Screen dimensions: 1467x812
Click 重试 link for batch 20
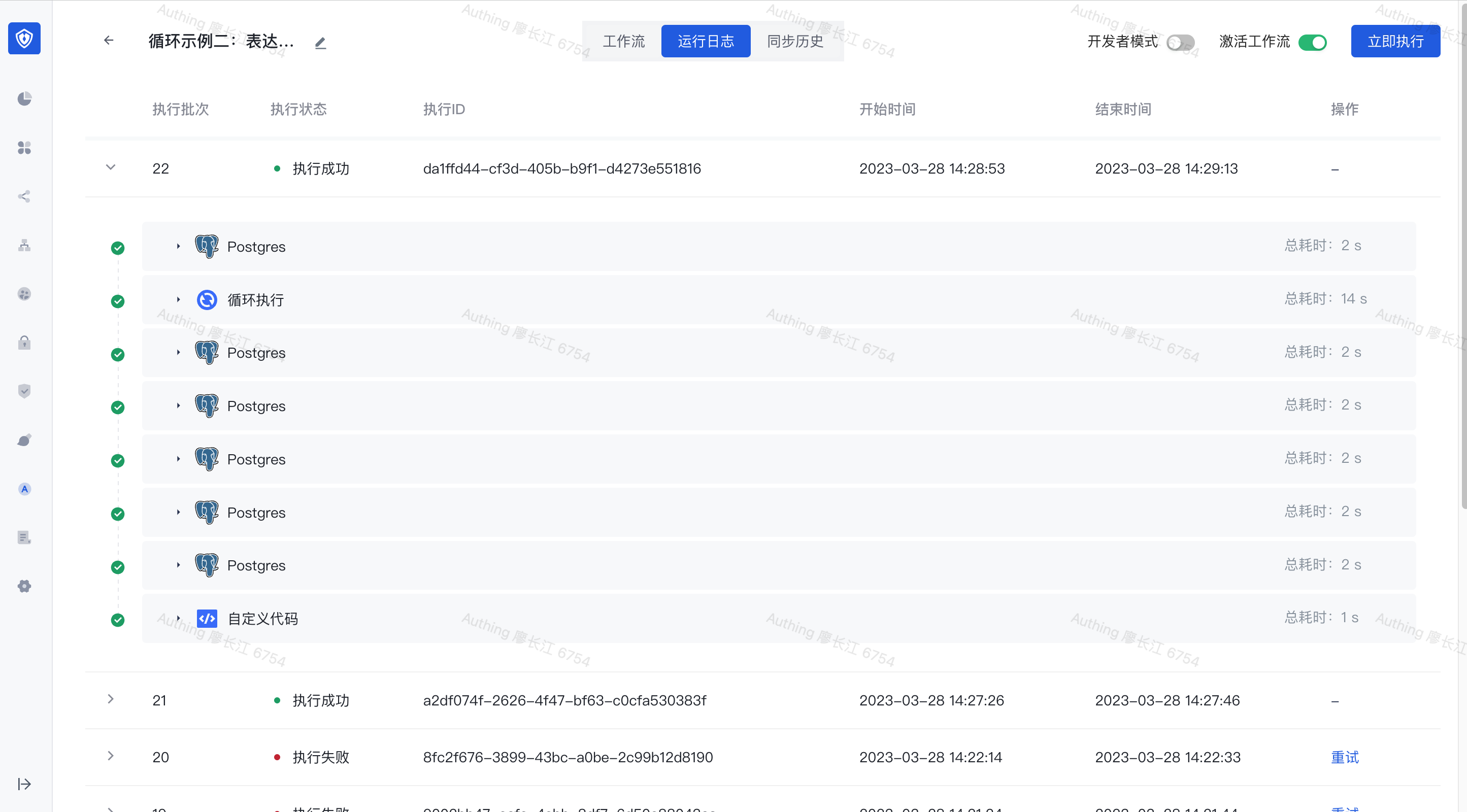tap(1344, 757)
